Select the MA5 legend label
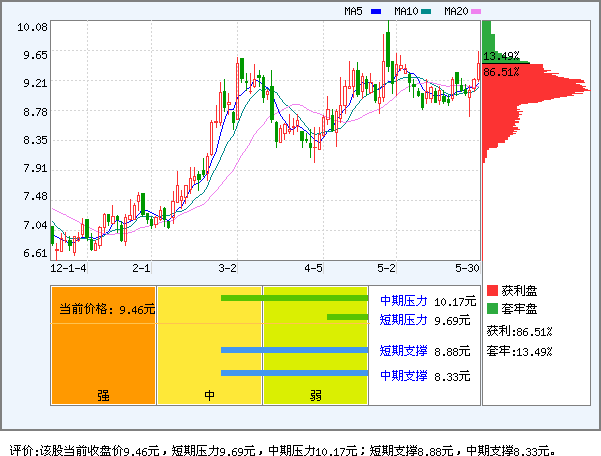The width and height of the screenshot is (601, 456). [353, 11]
